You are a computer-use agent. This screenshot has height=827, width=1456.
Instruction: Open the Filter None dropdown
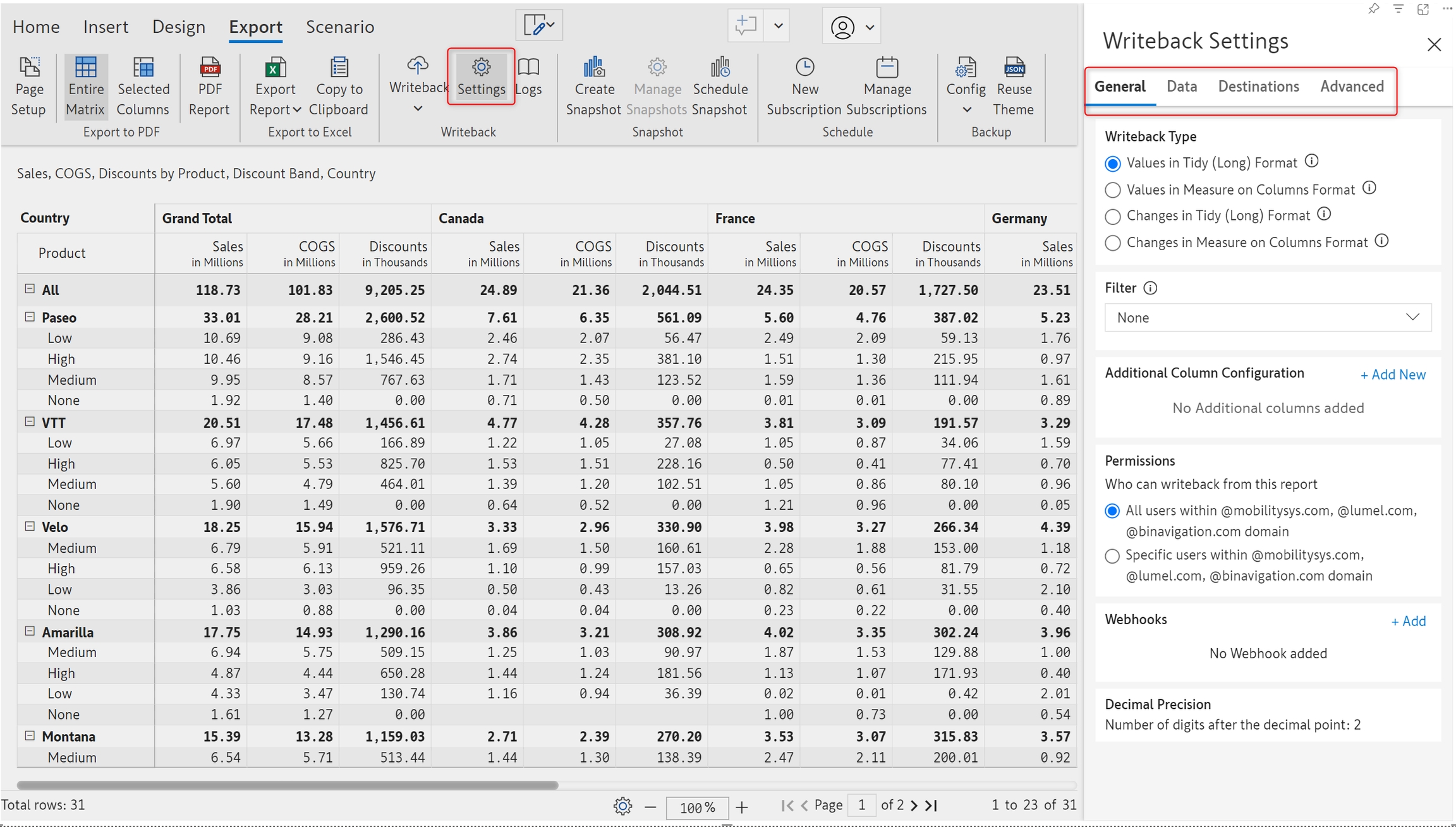1268,318
